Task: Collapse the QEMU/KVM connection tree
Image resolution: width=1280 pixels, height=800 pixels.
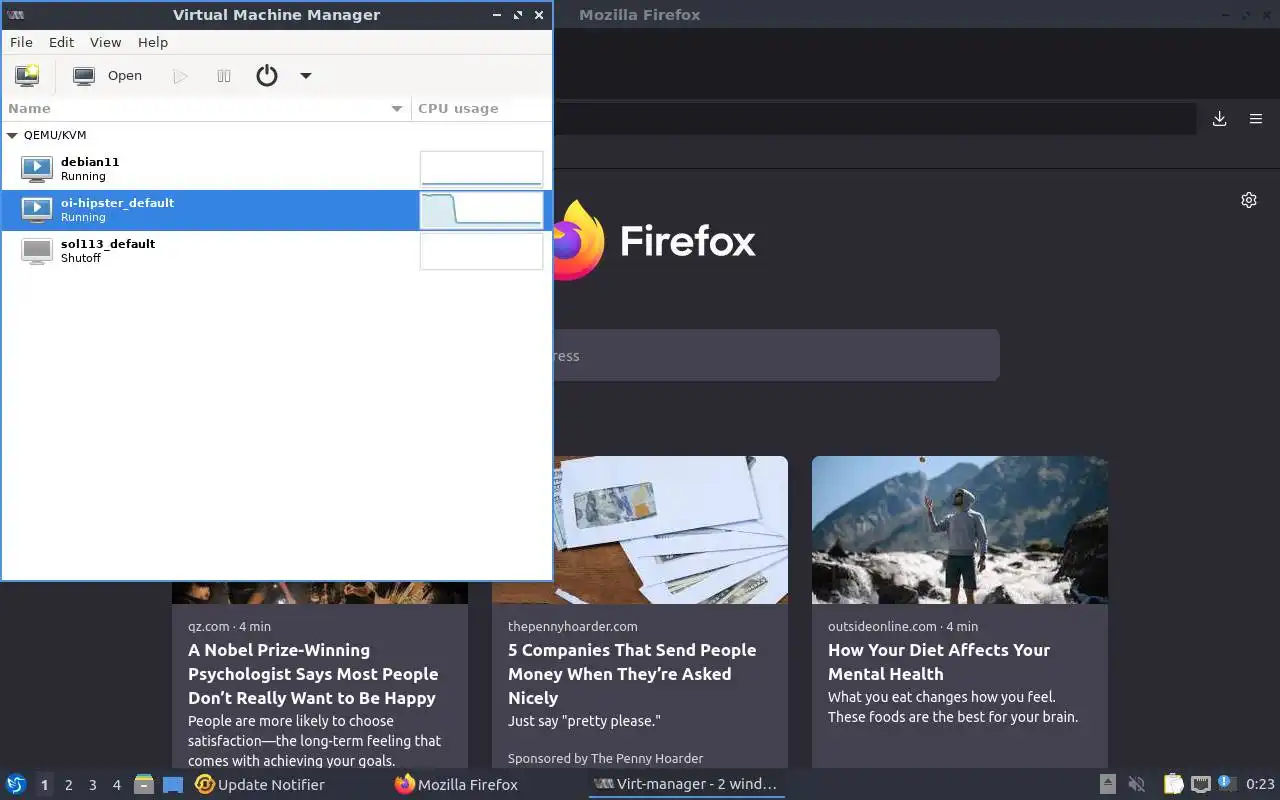Action: 12,135
